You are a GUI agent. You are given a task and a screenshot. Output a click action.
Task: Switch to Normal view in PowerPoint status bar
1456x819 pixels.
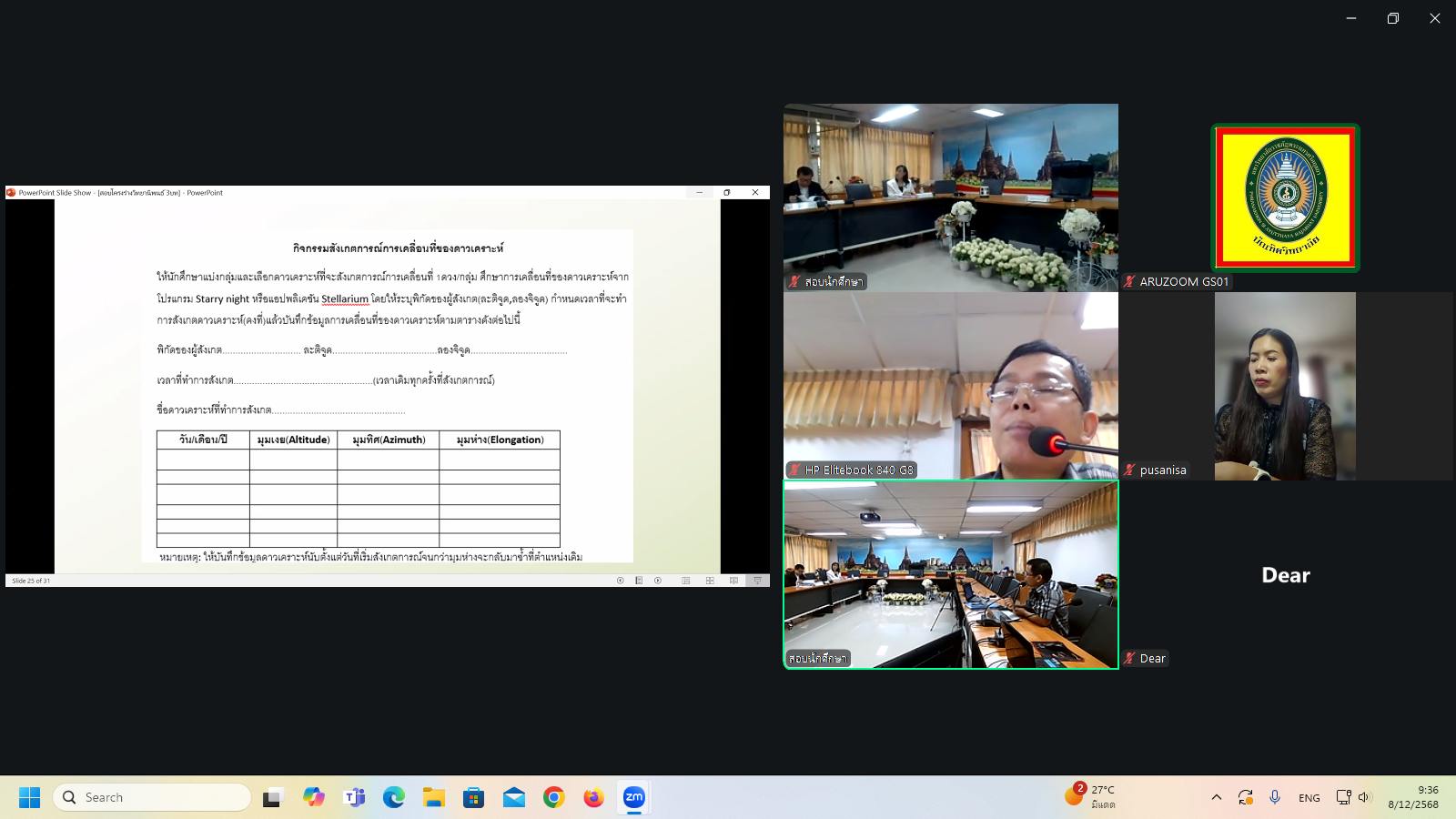click(x=686, y=581)
